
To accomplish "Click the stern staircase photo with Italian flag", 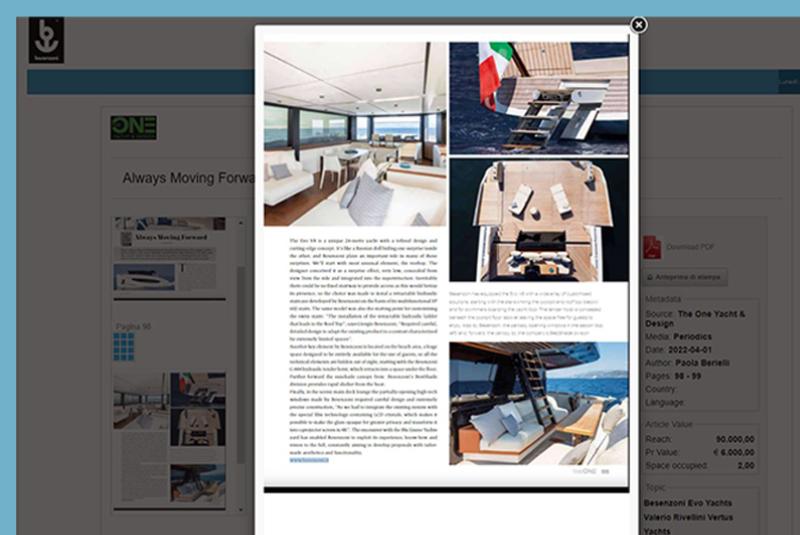I will tap(538, 97).
